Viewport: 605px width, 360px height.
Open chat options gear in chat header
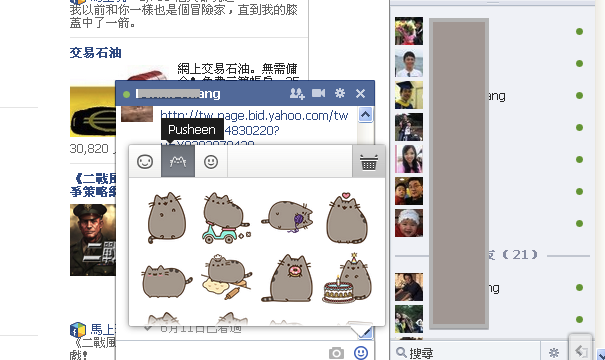340,93
